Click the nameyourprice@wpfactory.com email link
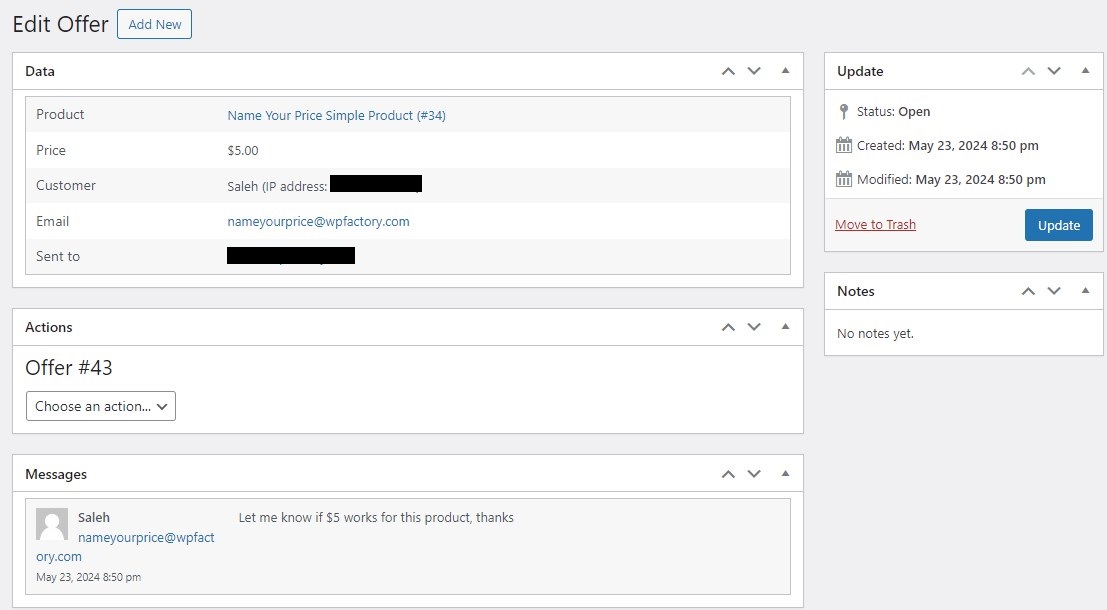 pos(318,221)
